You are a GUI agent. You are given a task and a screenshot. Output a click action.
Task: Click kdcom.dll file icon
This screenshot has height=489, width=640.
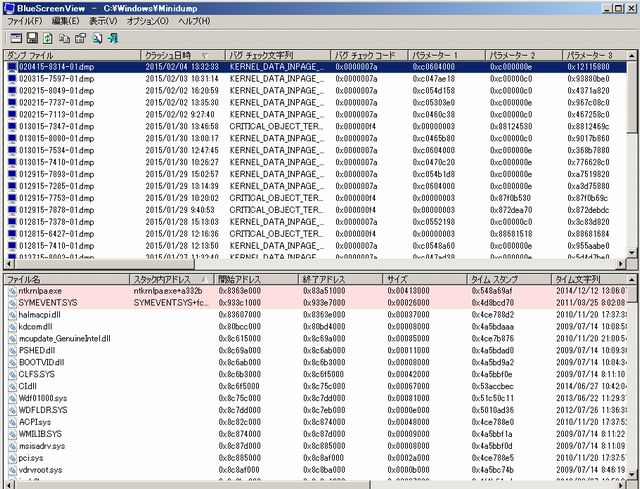[12, 327]
